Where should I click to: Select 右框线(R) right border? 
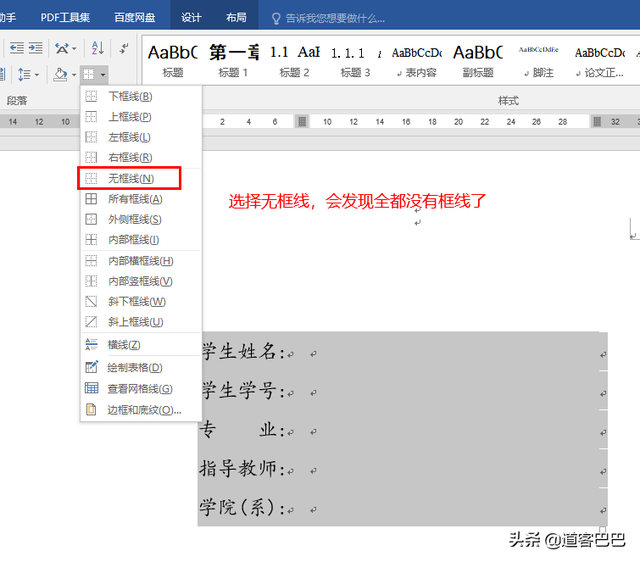141,157
